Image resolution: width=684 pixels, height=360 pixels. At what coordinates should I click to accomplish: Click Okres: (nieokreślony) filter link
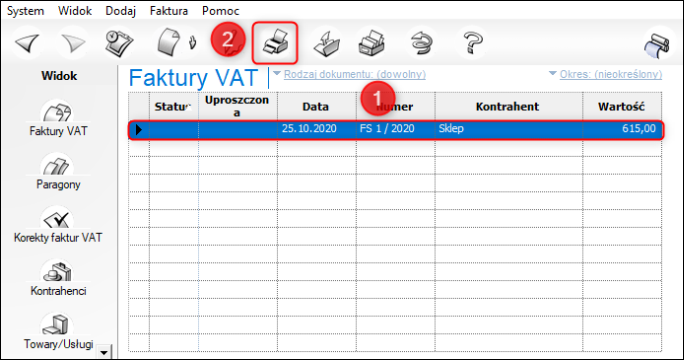tap(611, 74)
